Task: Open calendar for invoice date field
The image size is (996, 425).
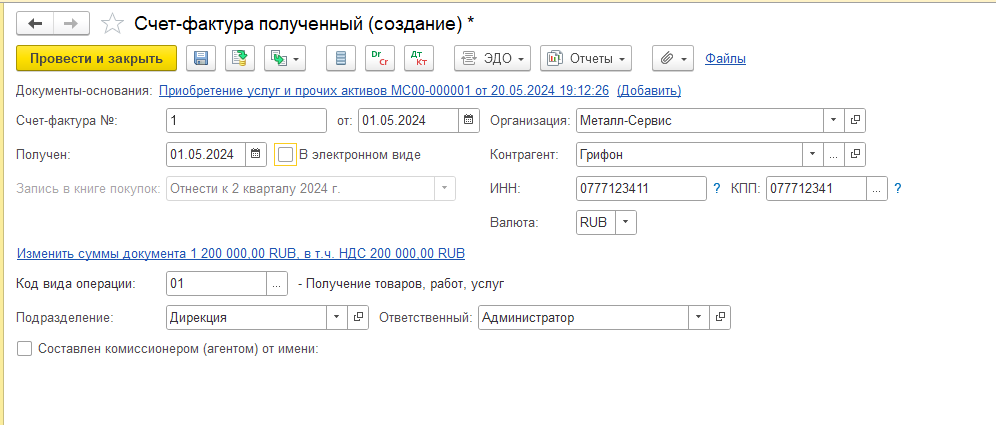Action: click(469, 121)
